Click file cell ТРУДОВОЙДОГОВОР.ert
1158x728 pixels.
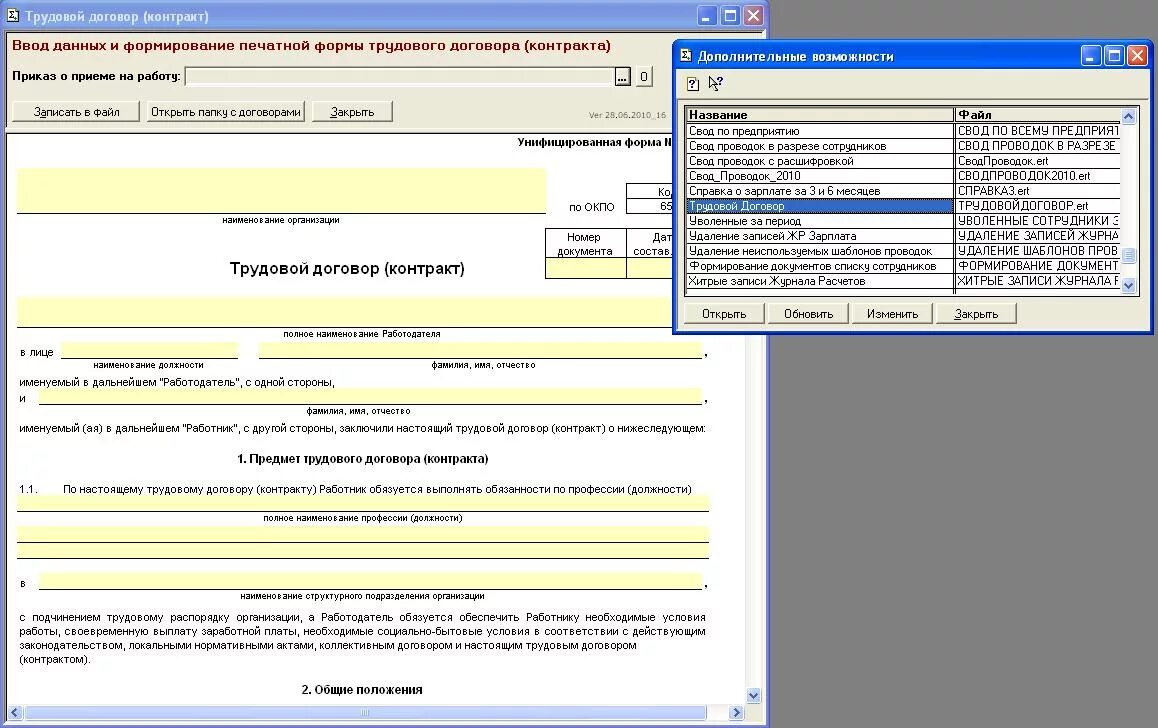point(1038,206)
